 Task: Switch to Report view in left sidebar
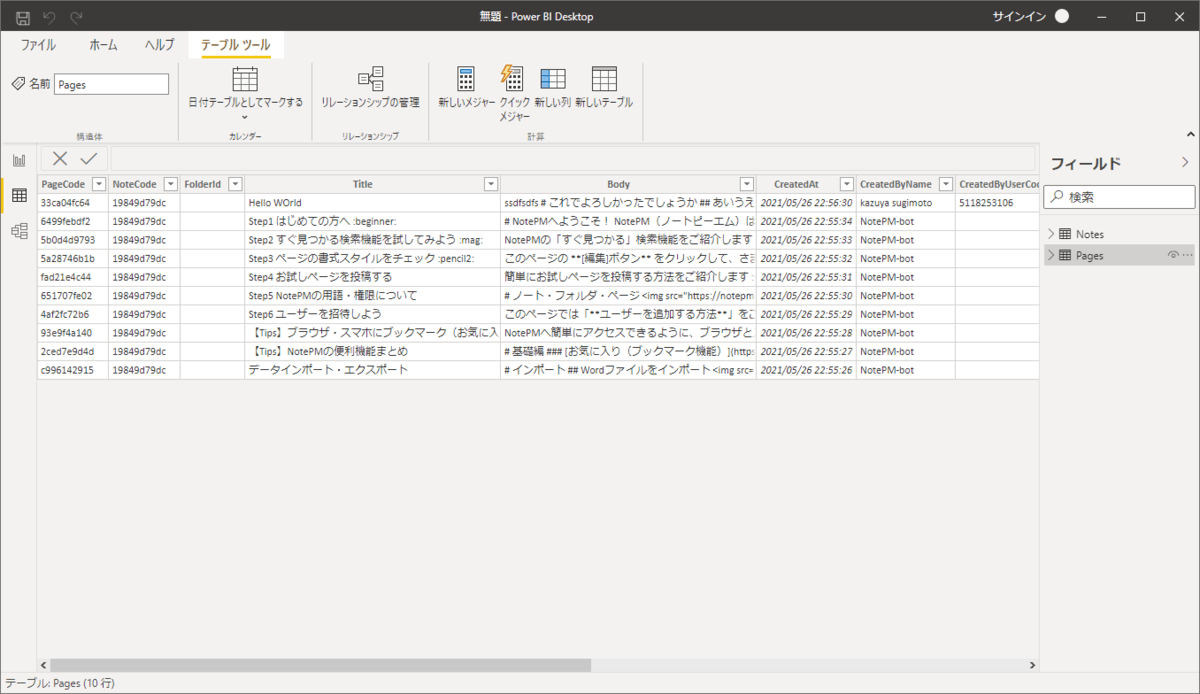click(19, 161)
